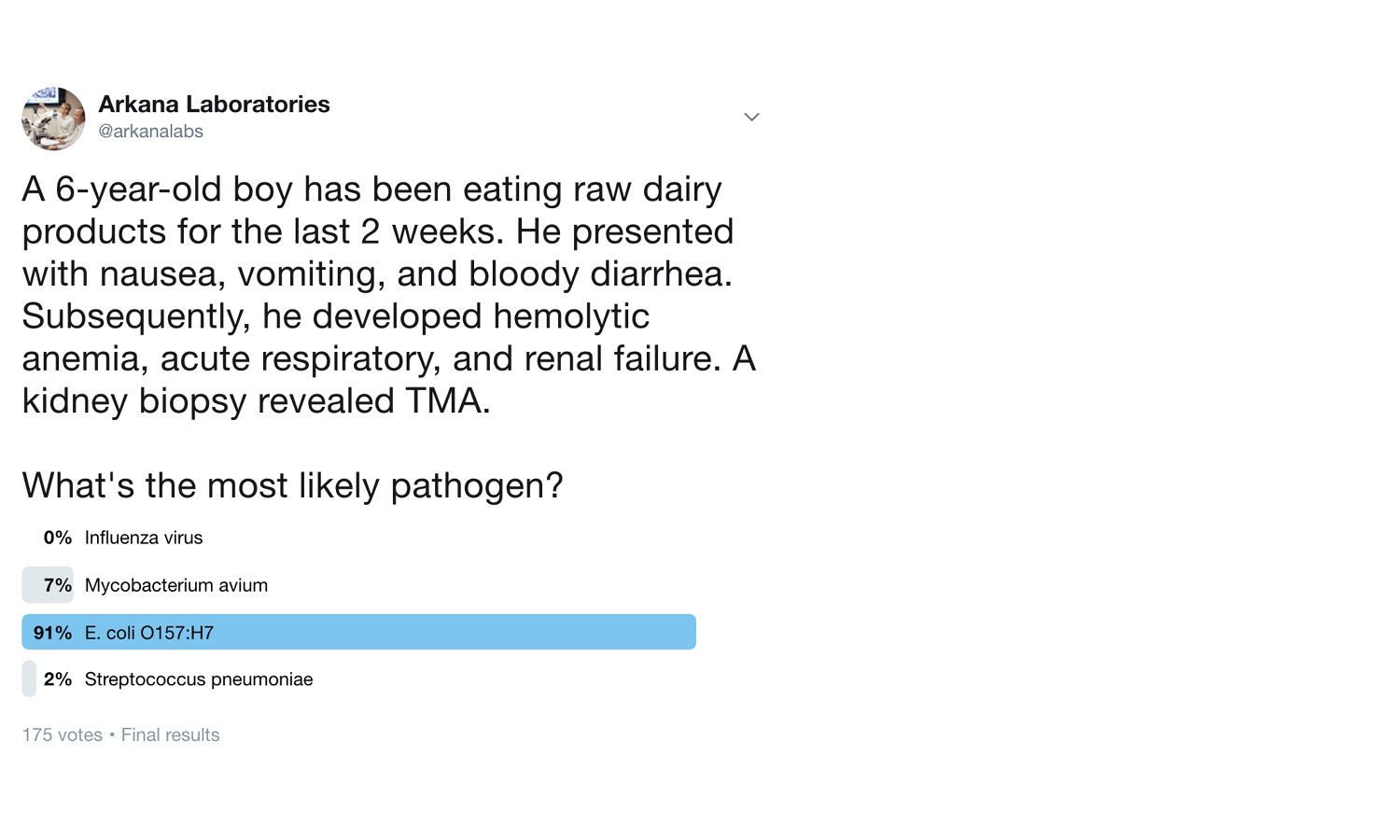
Task: Expand the tweet options chevron
Action: (751, 117)
